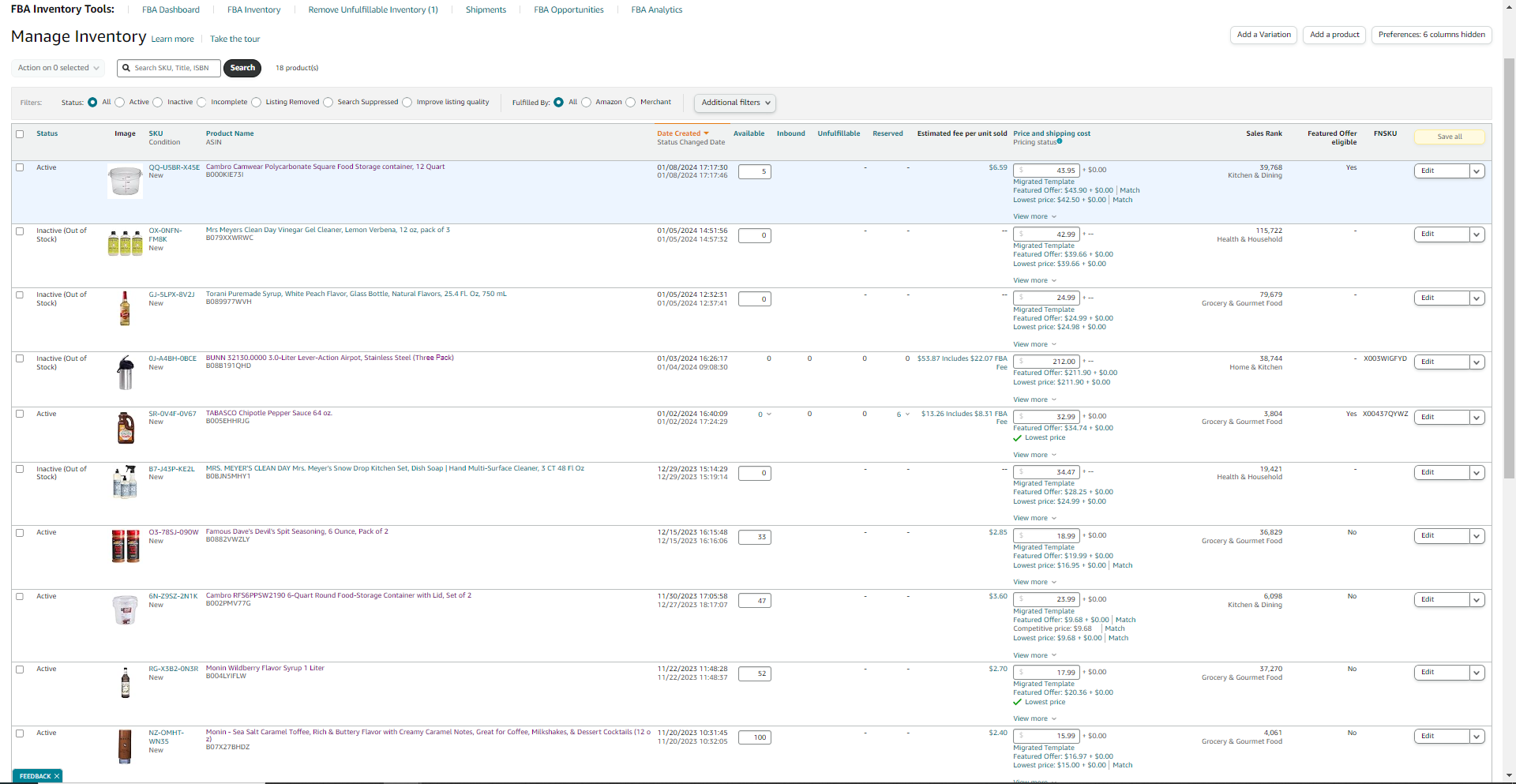Open the Cambro Camwear square container product image
The image size is (1516, 784).
(x=125, y=182)
